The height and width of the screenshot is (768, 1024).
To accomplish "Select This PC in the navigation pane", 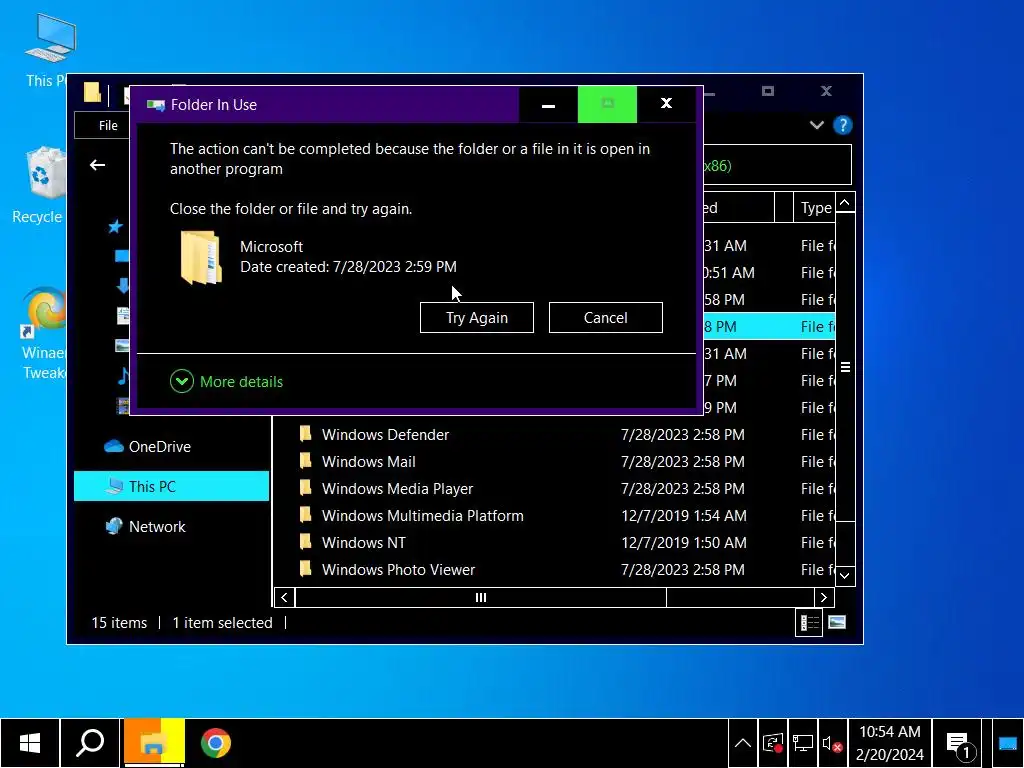I will pos(171,486).
